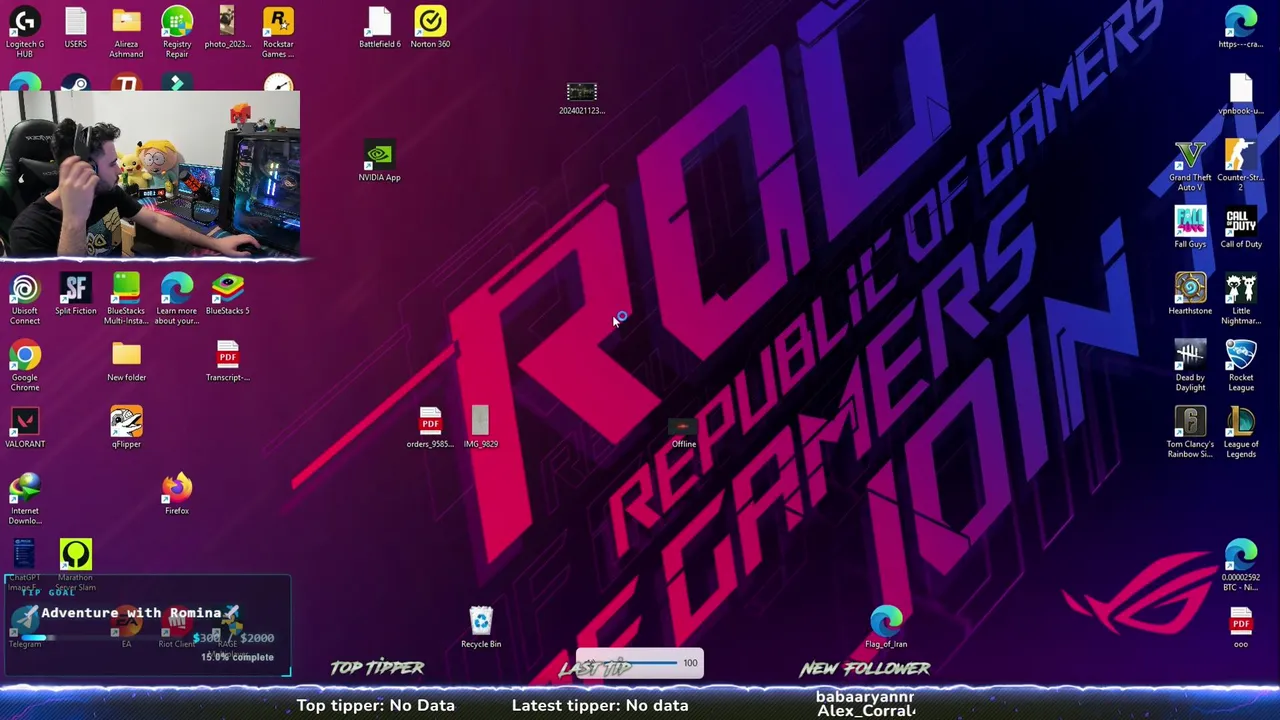Launch Norton 360 from desktop
1280x720 pixels.
[430, 28]
